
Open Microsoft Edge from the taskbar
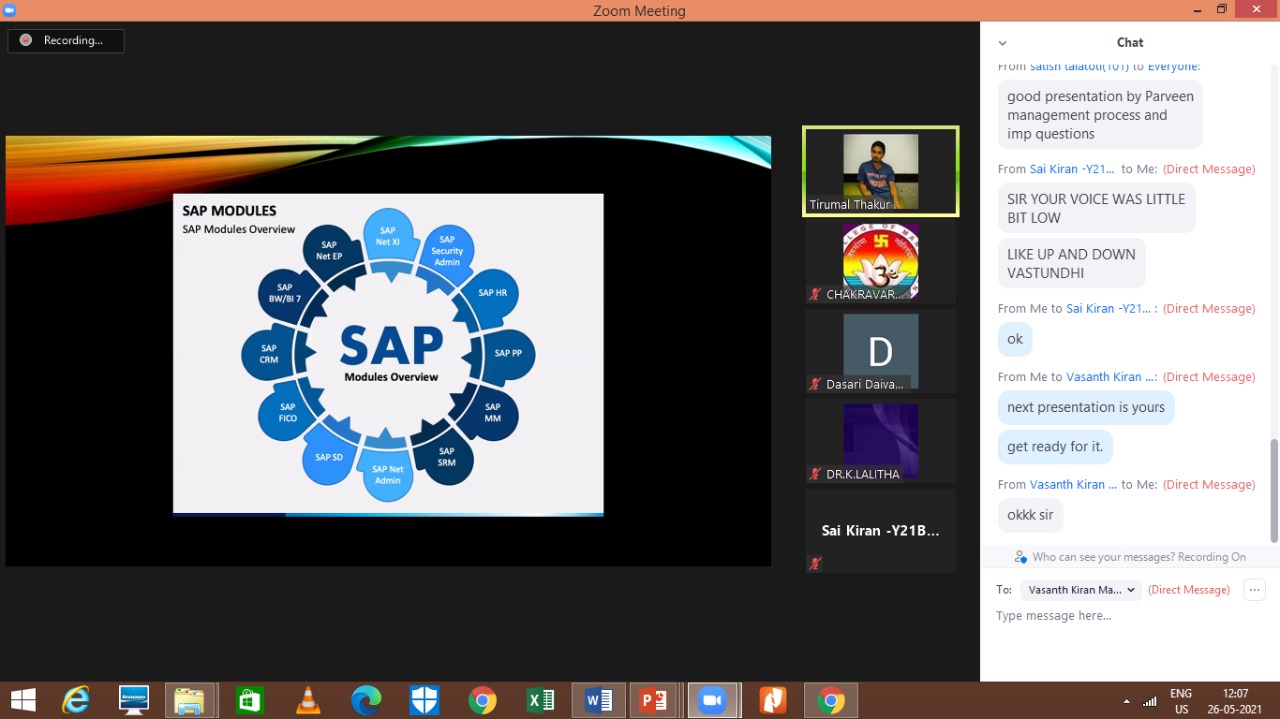point(366,700)
